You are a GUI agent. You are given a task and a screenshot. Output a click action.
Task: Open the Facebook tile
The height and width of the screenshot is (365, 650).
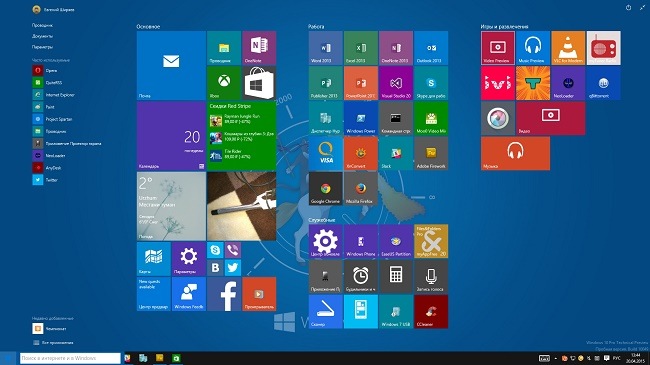tap(224, 294)
